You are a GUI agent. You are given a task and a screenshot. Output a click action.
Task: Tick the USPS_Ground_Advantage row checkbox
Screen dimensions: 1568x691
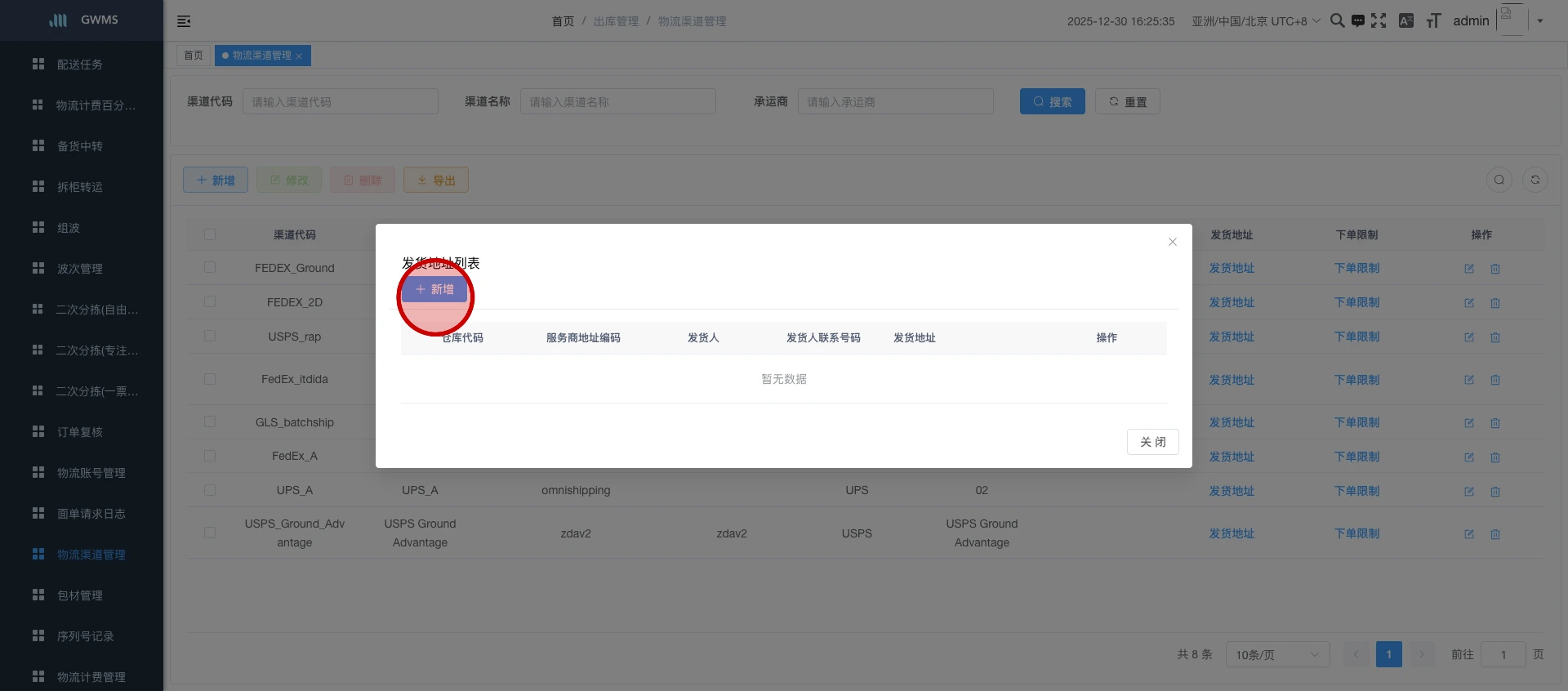click(x=210, y=533)
